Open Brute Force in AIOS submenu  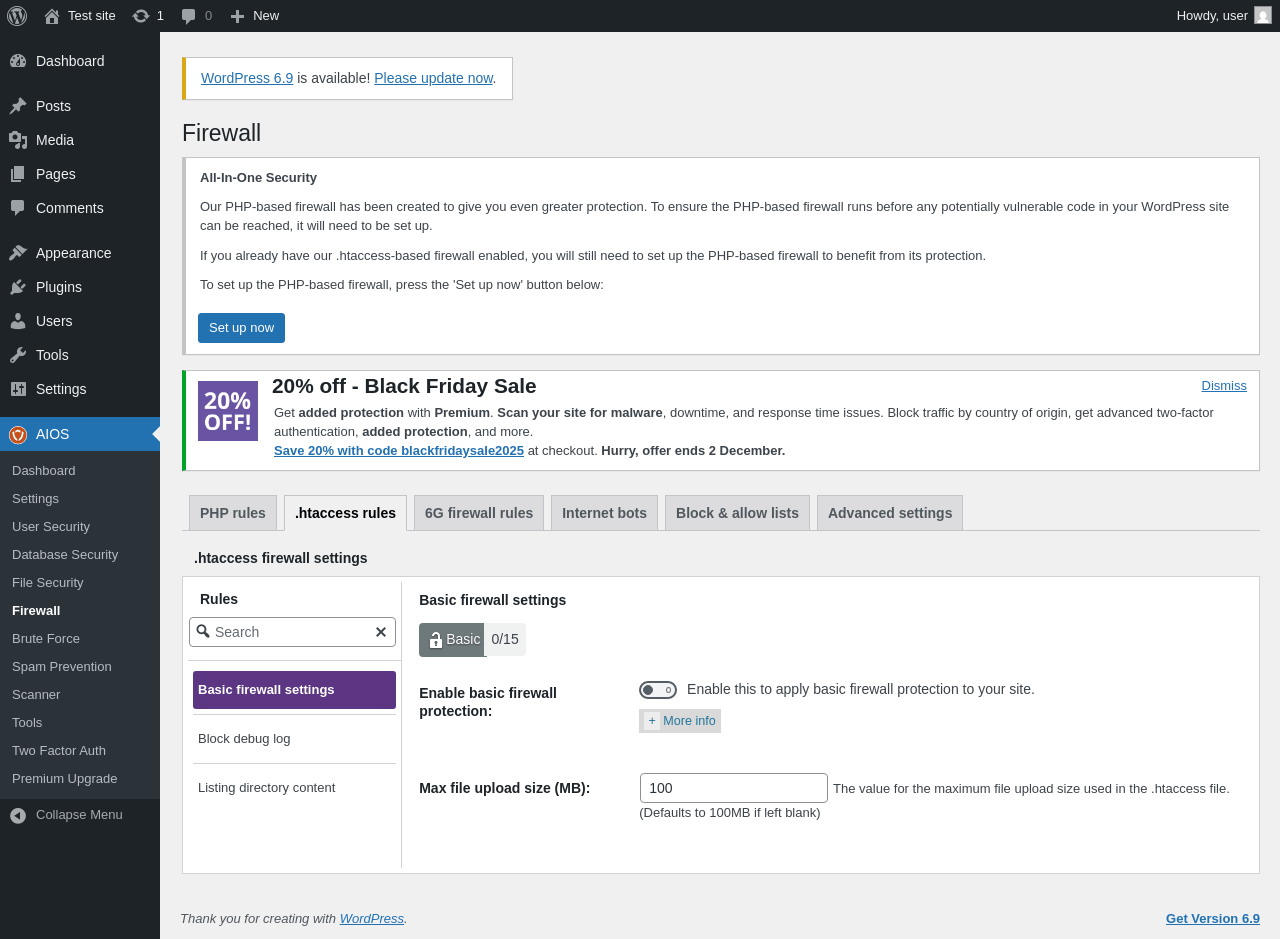(x=46, y=639)
